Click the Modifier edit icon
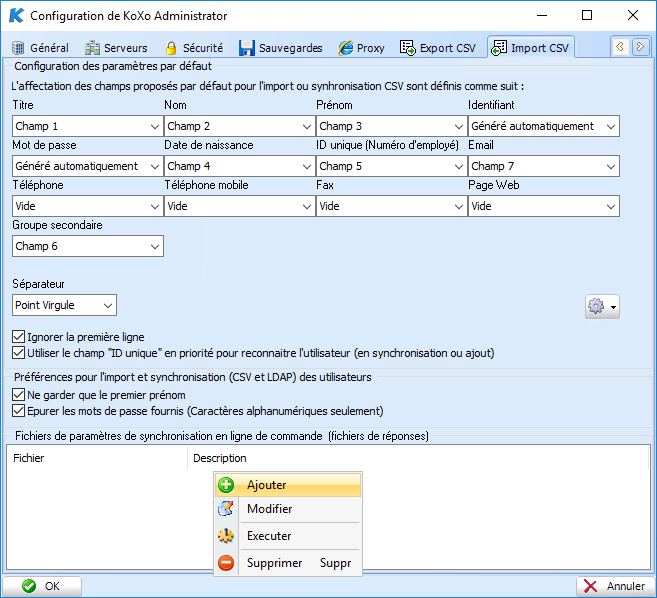Viewport: 657px width, 598px height. [x=226, y=509]
